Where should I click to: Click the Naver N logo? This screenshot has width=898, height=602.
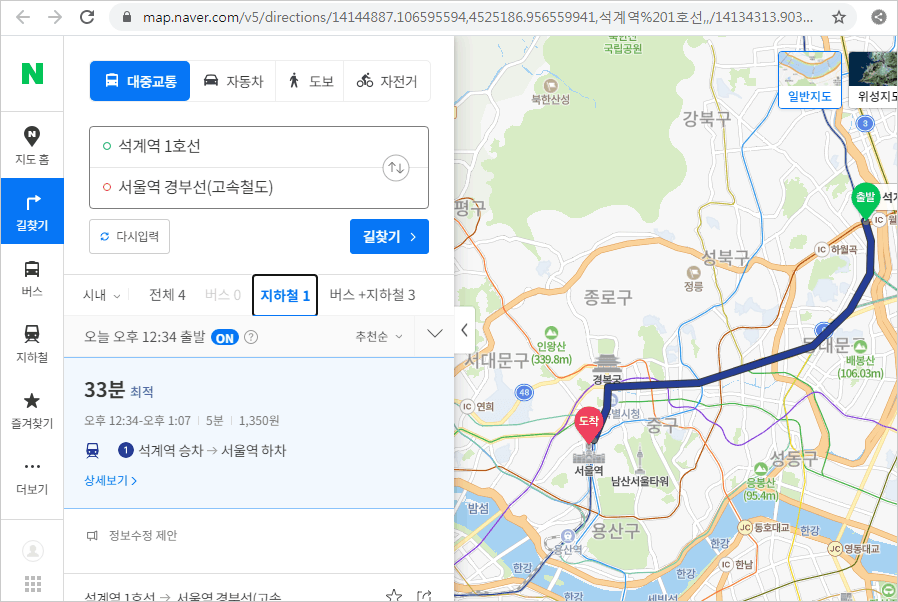point(32,73)
